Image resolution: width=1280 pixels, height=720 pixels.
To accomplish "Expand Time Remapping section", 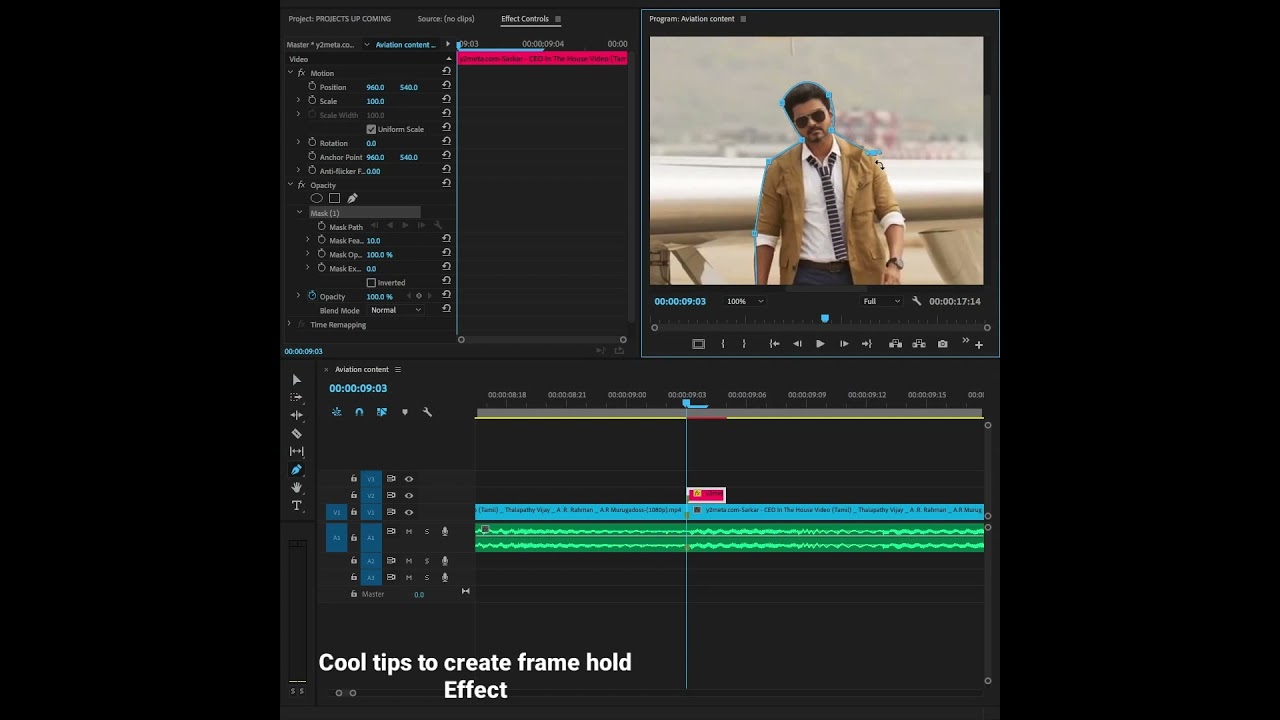I will pyautogui.click(x=290, y=324).
